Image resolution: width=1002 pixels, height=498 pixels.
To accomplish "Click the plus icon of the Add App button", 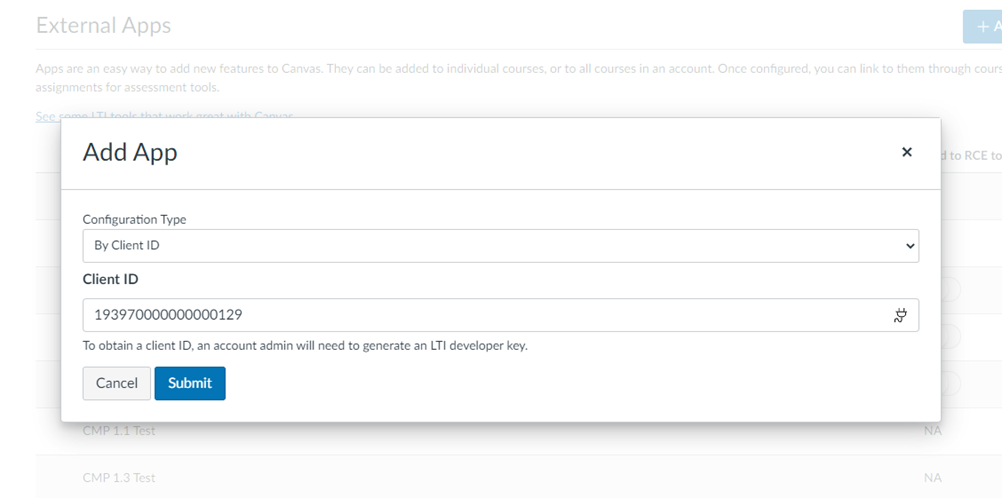I will (x=983, y=27).
